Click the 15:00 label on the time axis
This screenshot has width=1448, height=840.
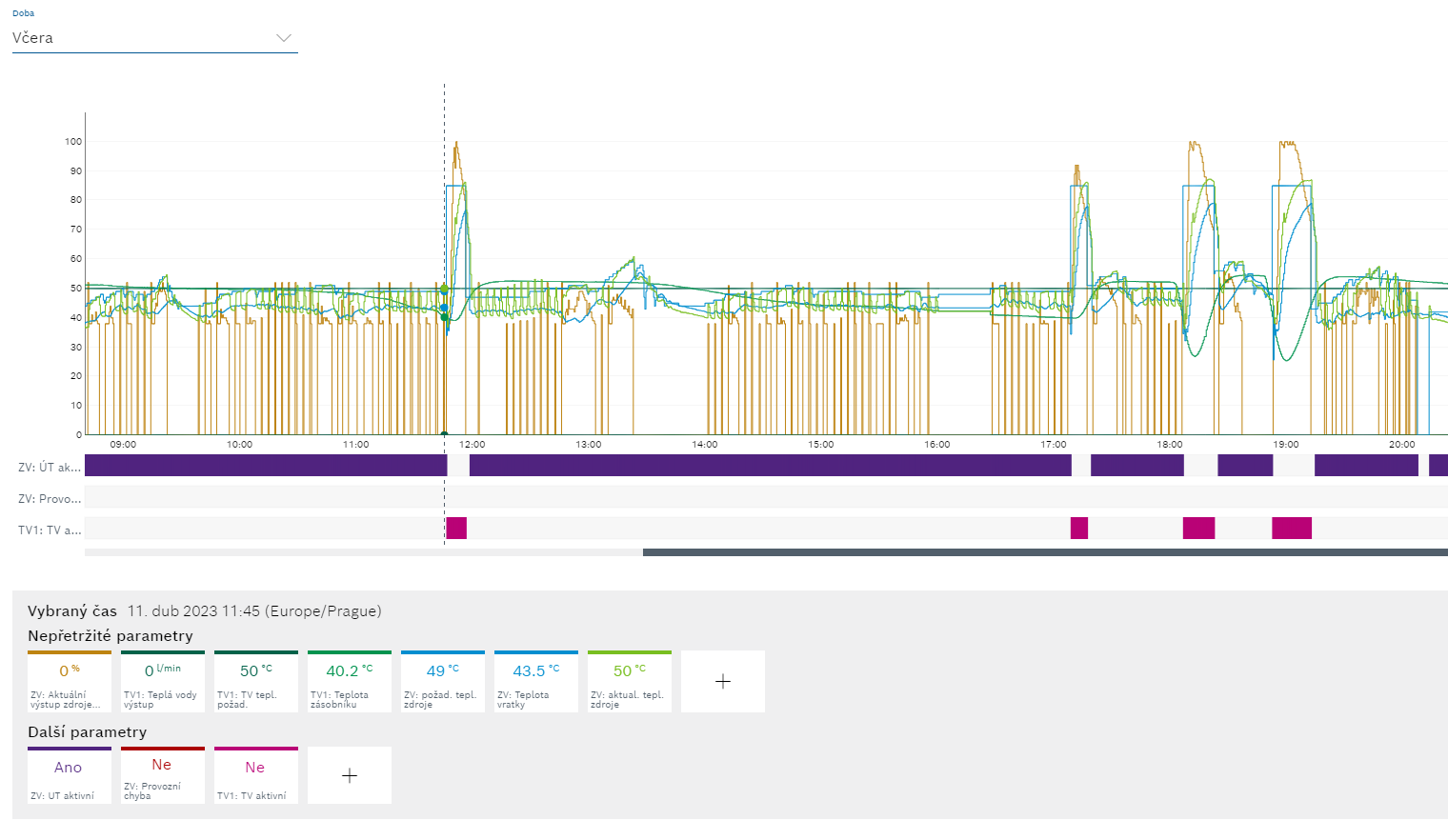click(x=820, y=445)
